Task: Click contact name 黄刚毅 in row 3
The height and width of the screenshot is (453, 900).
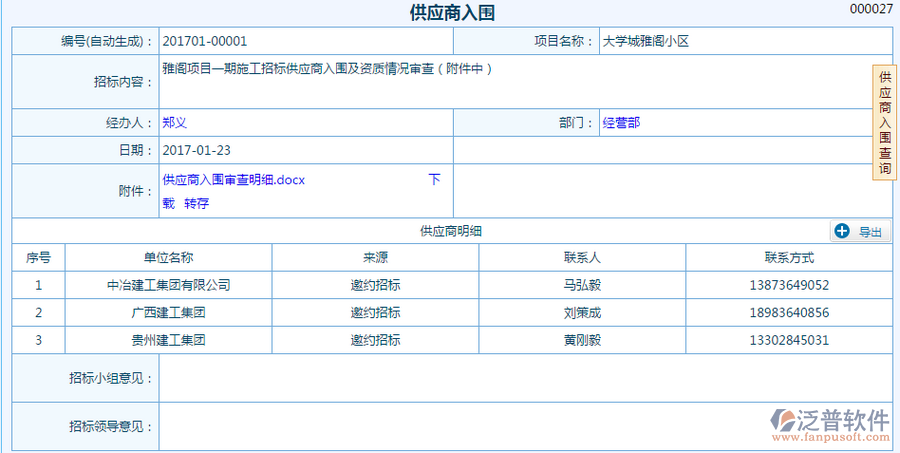Action: pyautogui.click(x=582, y=340)
